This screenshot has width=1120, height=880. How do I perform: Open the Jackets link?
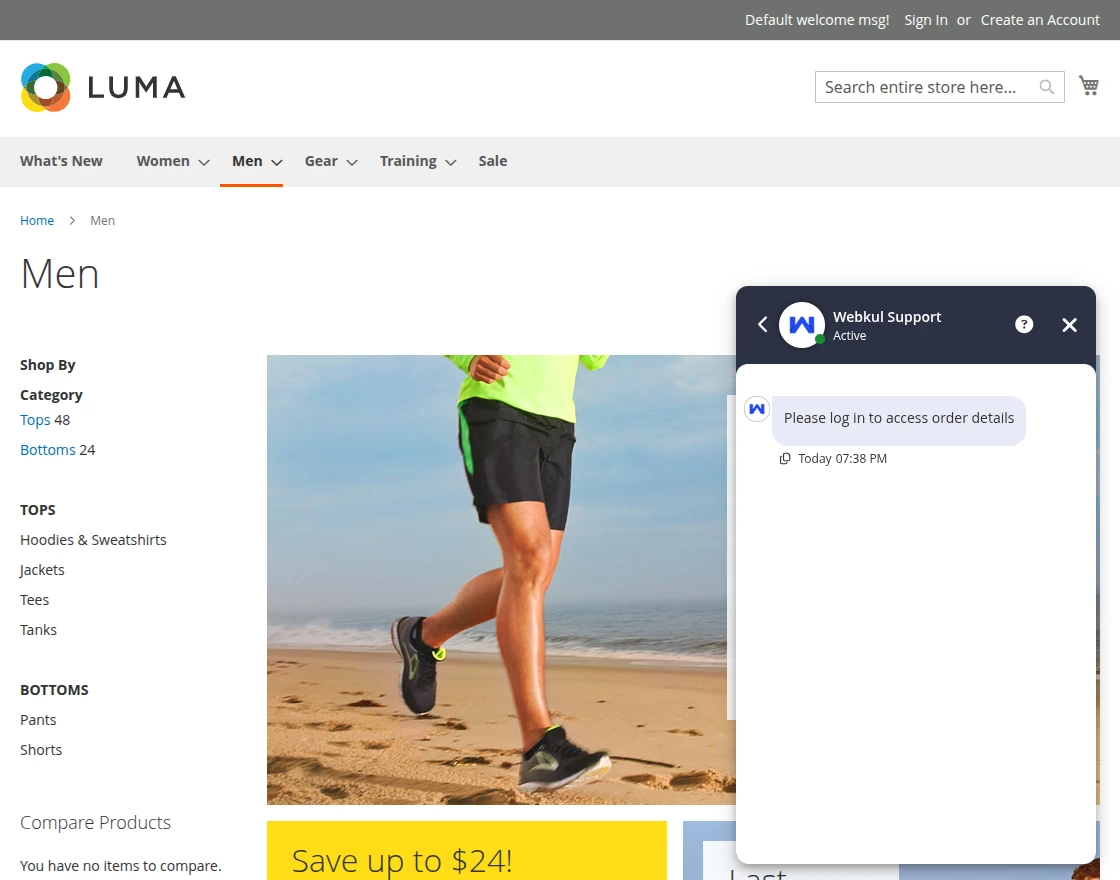click(42, 570)
